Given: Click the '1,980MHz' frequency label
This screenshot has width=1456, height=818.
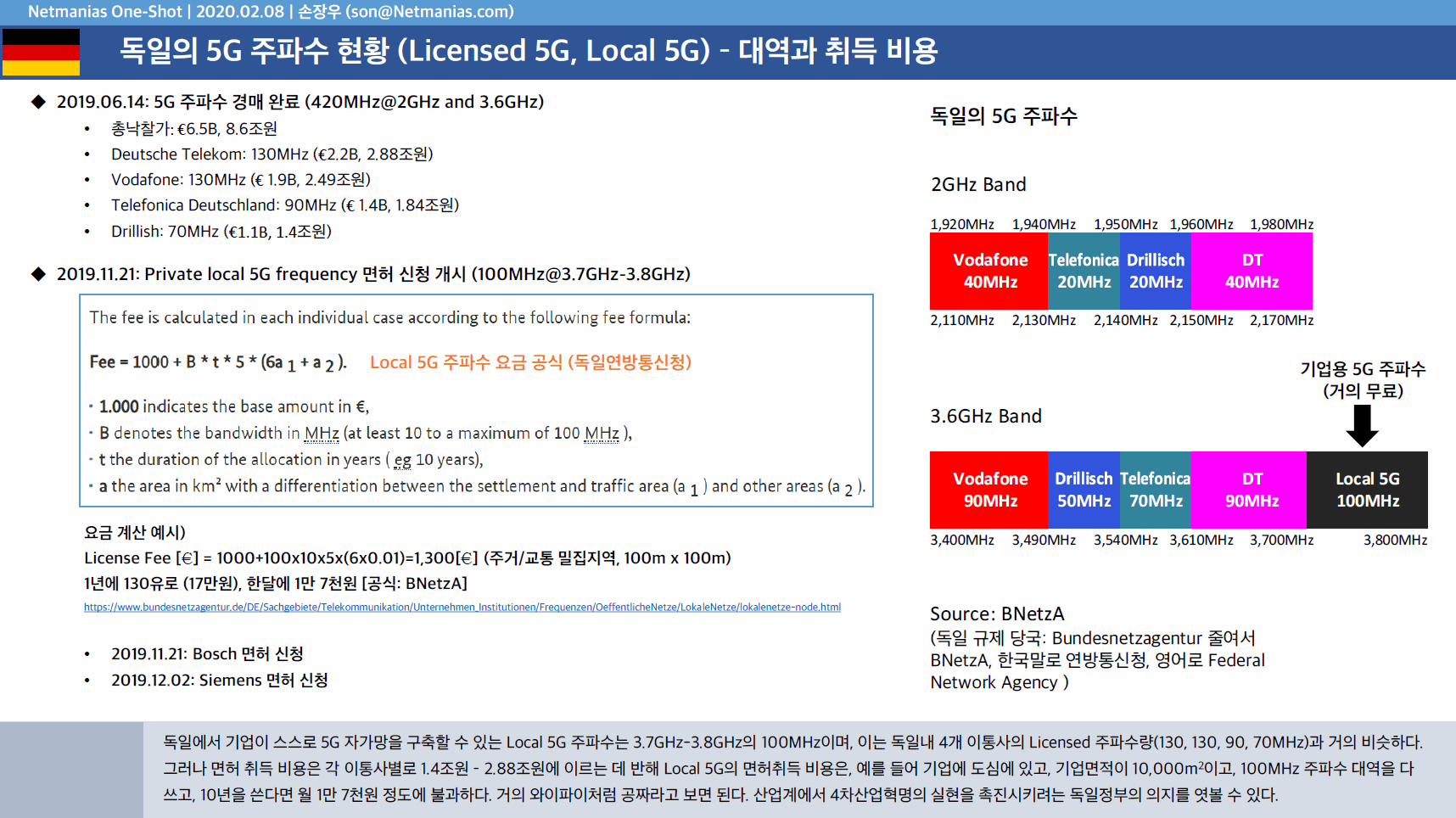Looking at the screenshot, I should click(x=1281, y=225).
